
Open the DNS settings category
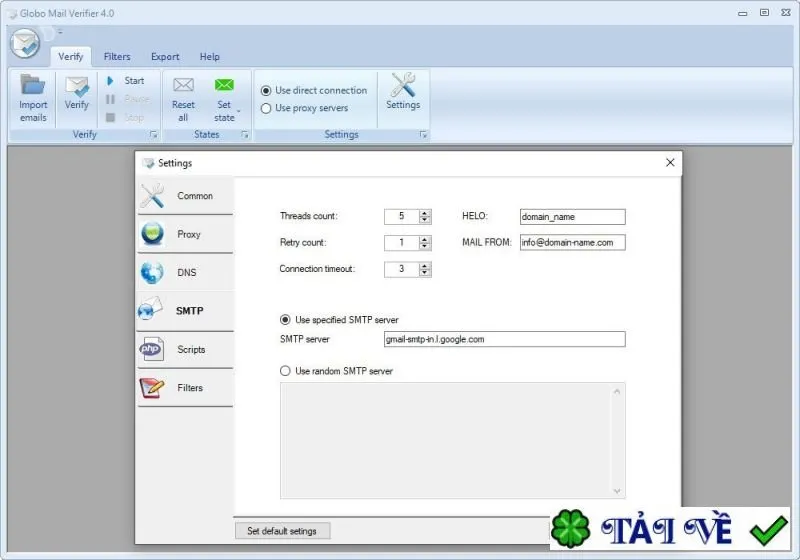(x=187, y=272)
